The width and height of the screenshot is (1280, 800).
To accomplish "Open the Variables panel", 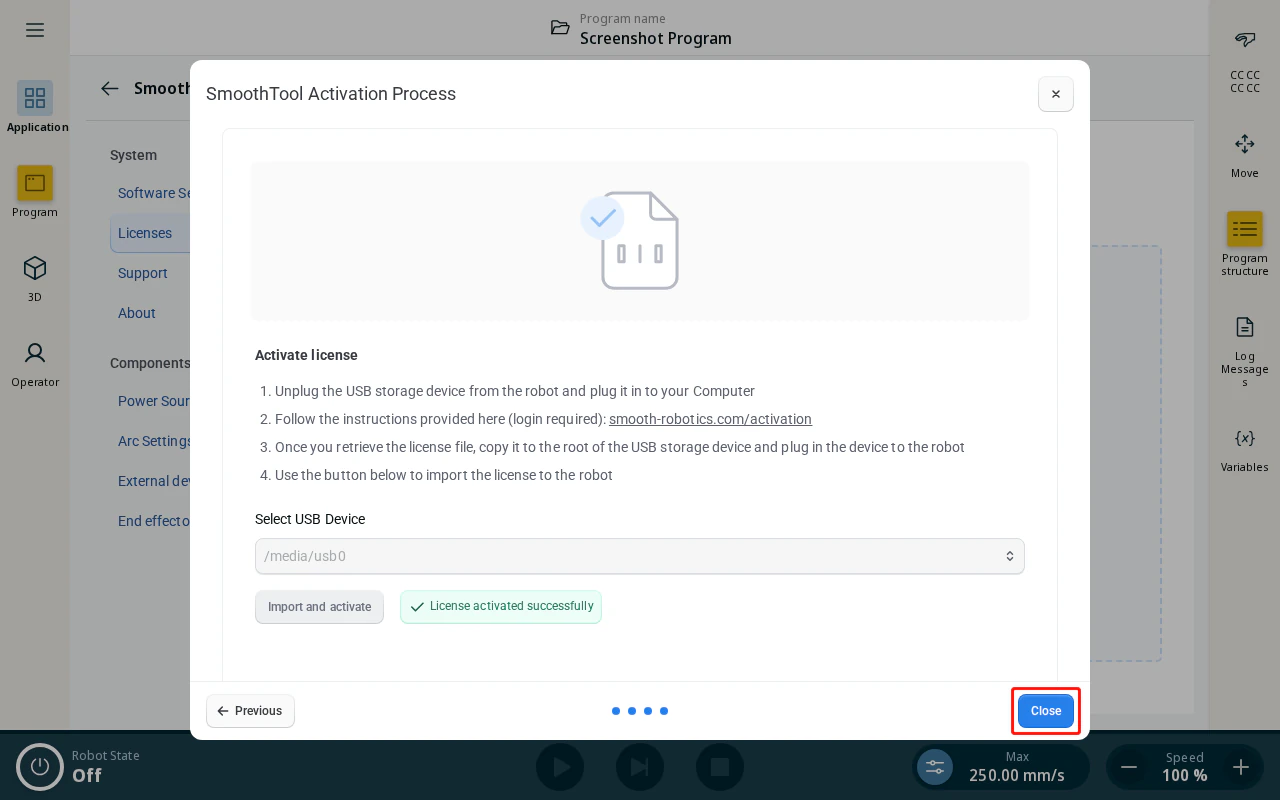I will click(1245, 438).
